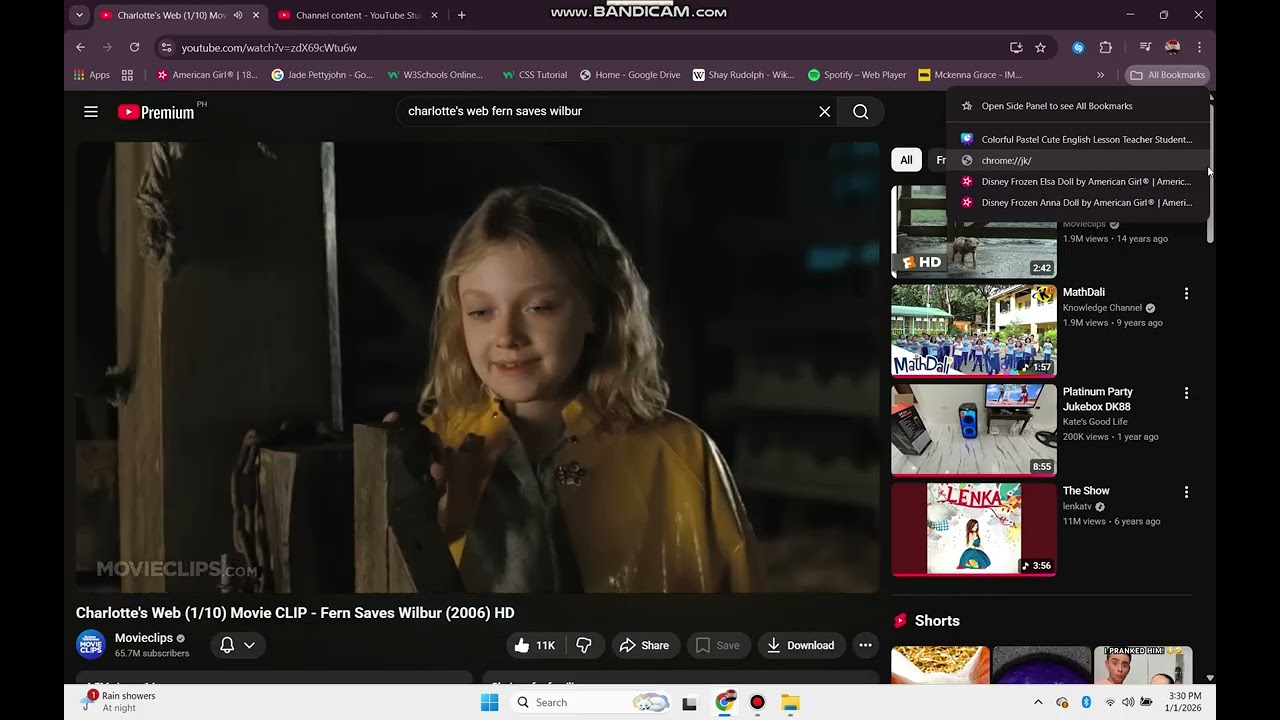Save the video to a playlist
The image size is (1280, 720).
718,646
